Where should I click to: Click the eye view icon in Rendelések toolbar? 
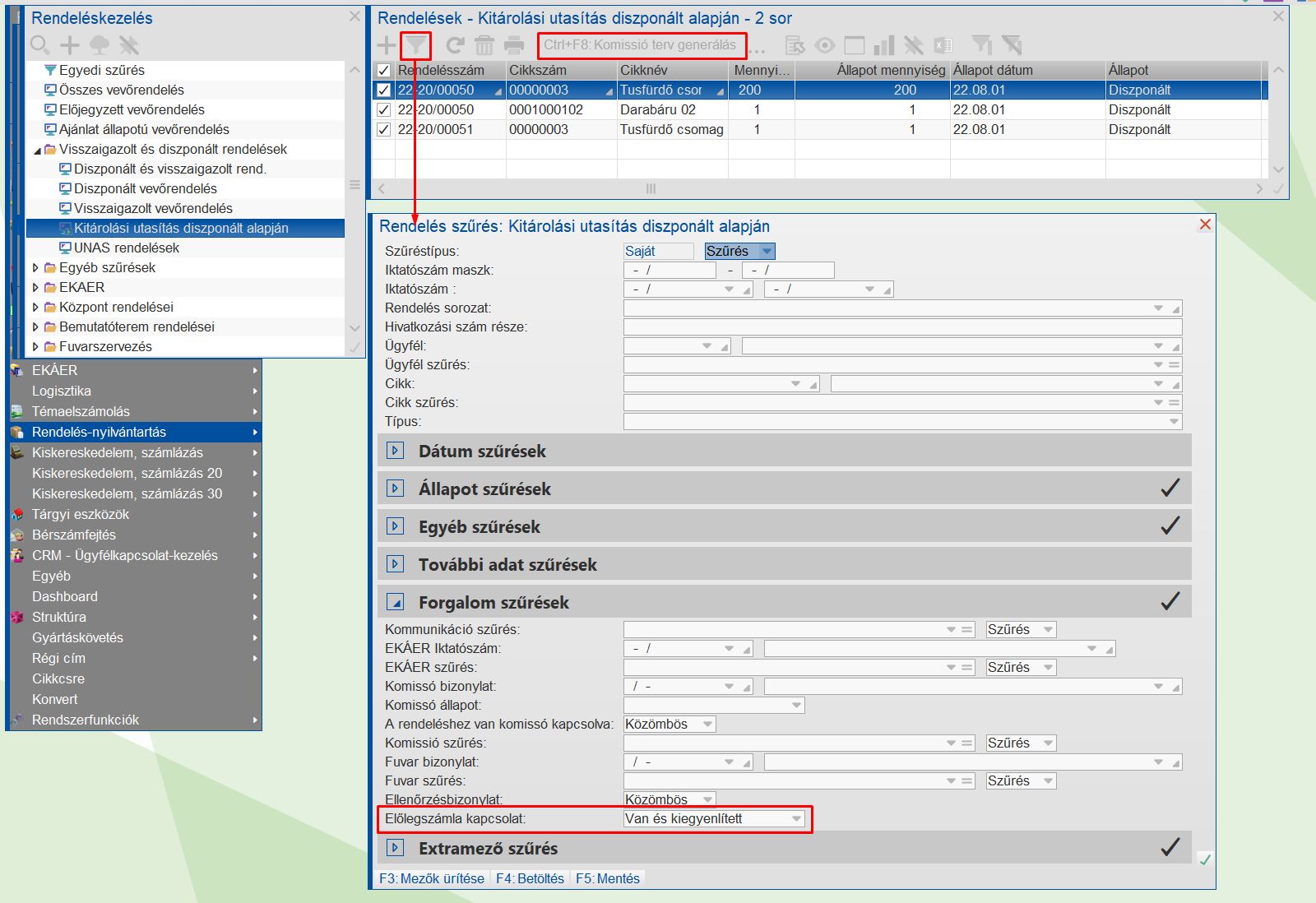pyautogui.click(x=825, y=45)
